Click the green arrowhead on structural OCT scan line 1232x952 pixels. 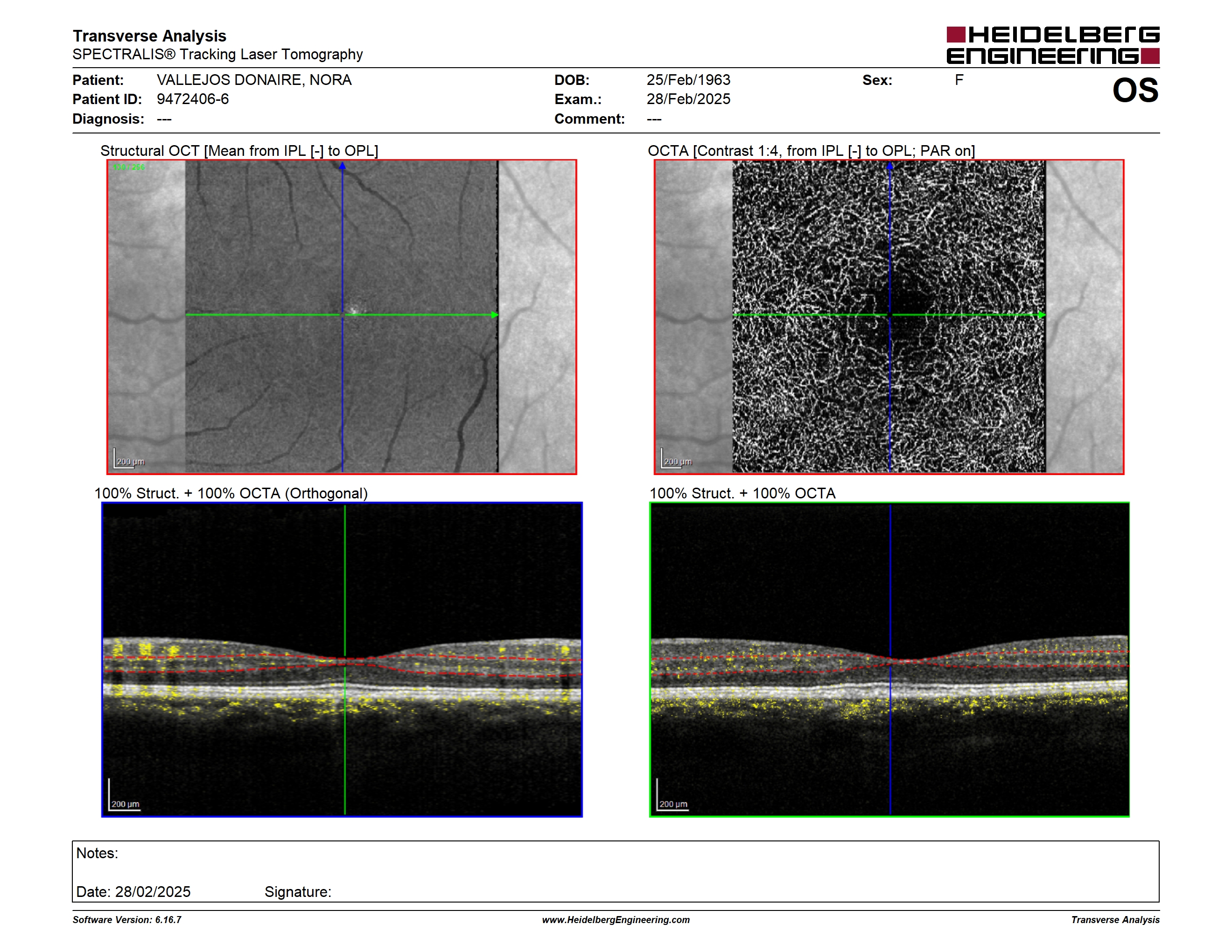(495, 315)
